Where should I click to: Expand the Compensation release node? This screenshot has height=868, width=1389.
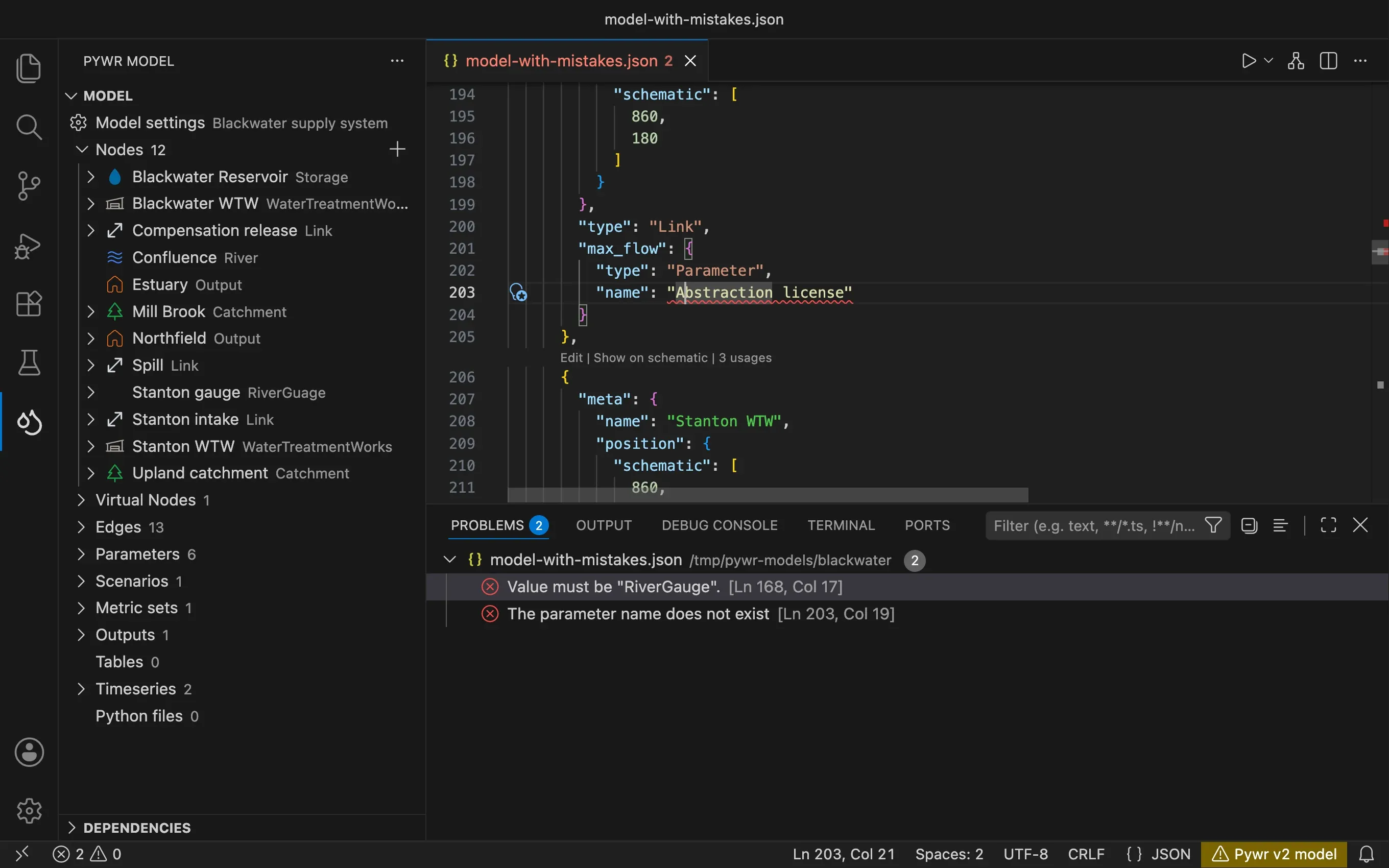coord(91,231)
